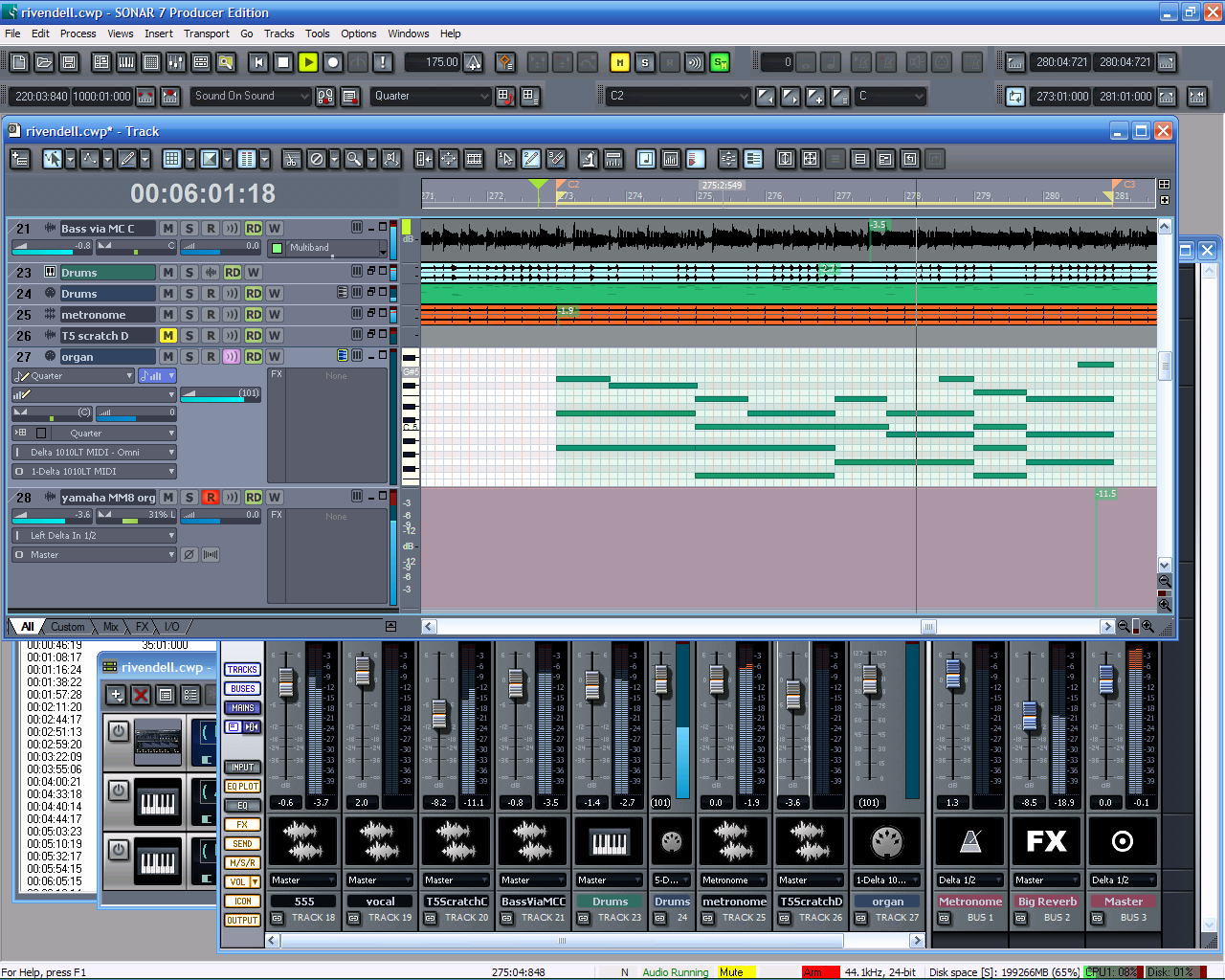Stop playback in the transport toolbar
Viewport: 1225px width, 980px height.
click(283, 62)
